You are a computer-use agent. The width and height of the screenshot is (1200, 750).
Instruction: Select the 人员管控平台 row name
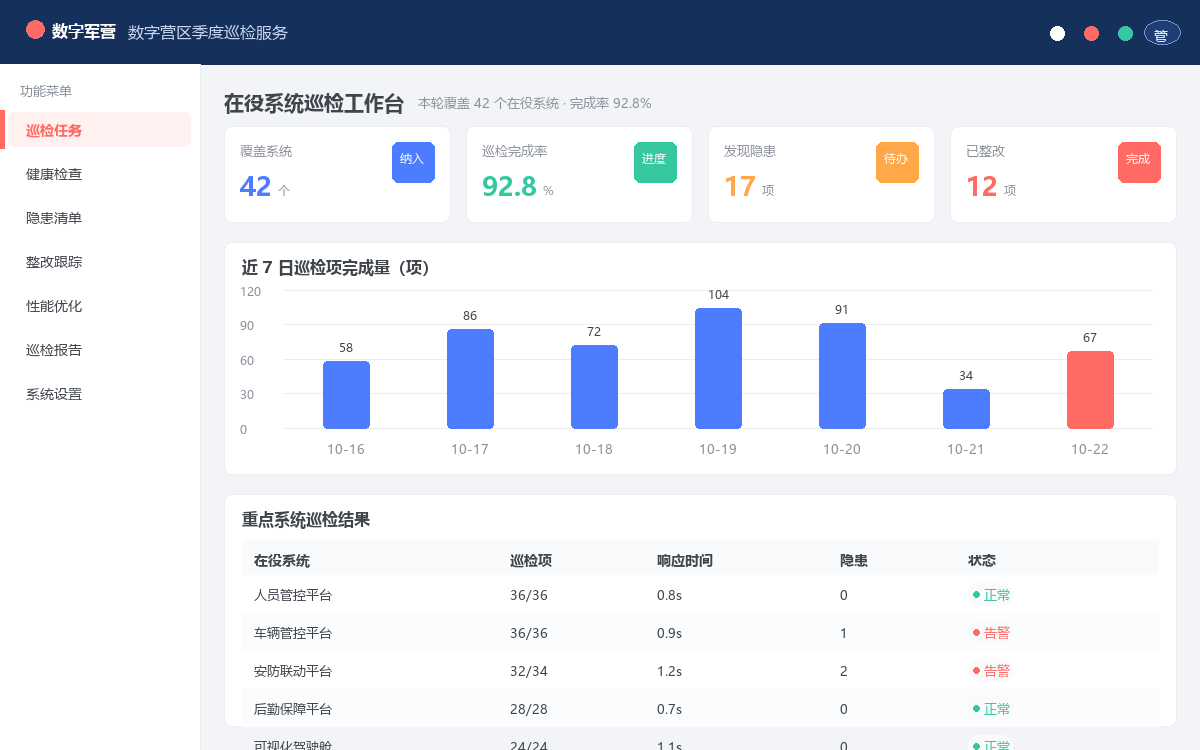[293, 595]
